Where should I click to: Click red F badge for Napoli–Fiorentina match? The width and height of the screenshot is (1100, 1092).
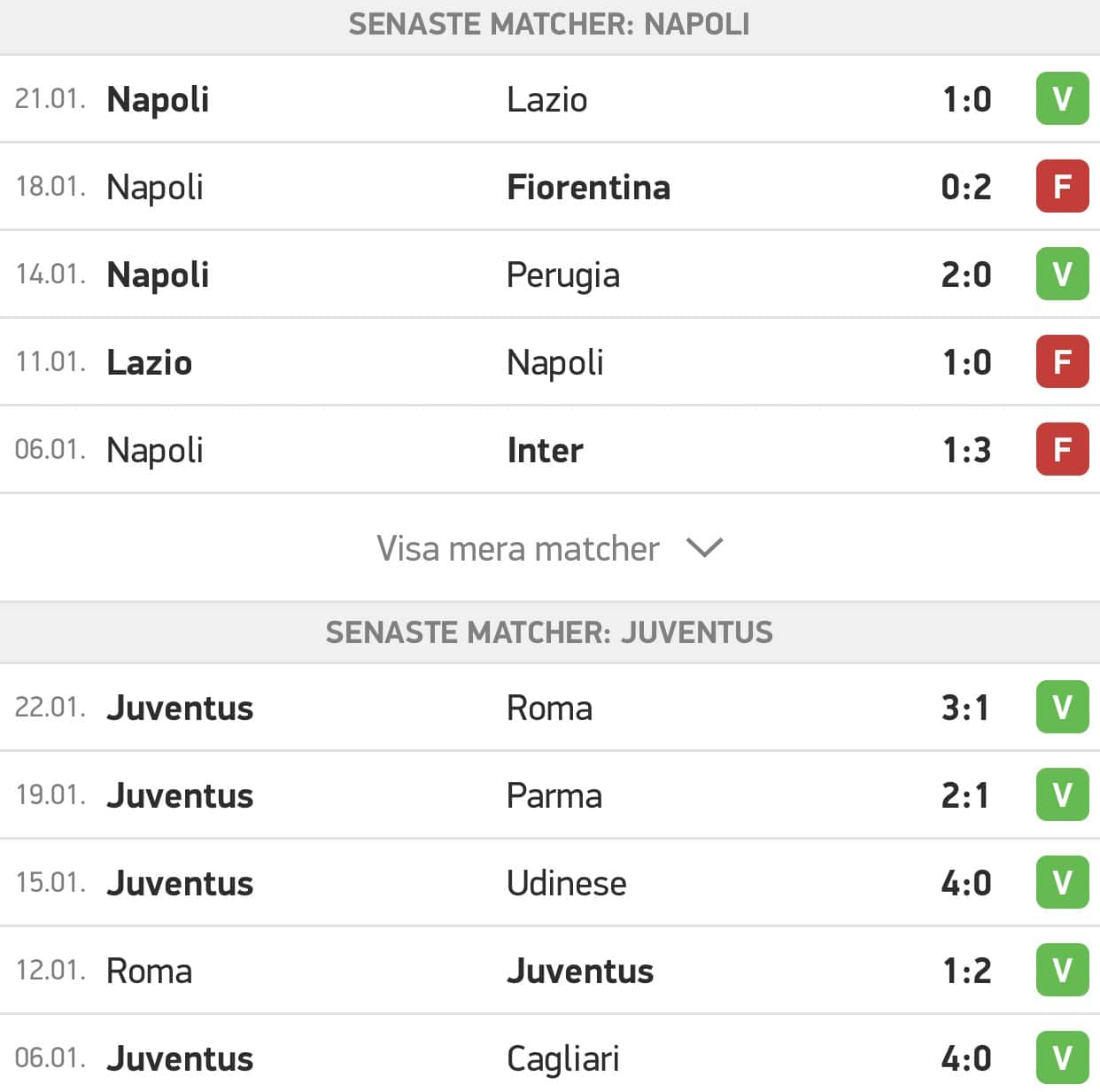click(1062, 187)
